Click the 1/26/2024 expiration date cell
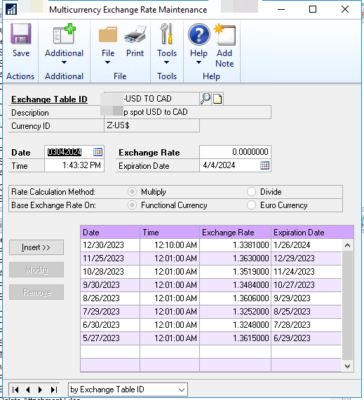This screenshot has width=364, height=400. point(307,245)
